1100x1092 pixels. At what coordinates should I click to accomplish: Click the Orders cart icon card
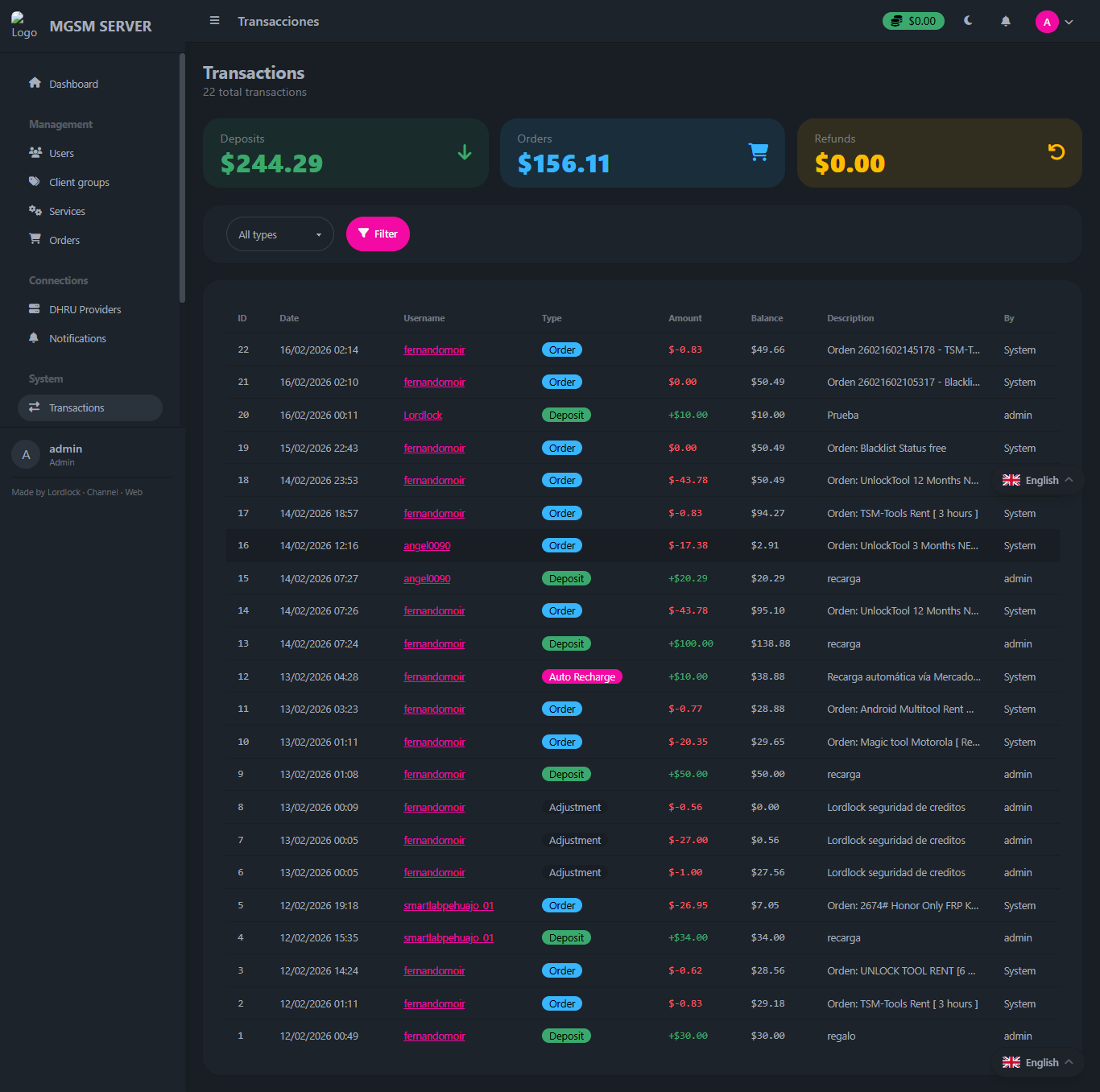click(x=758, y=152)
